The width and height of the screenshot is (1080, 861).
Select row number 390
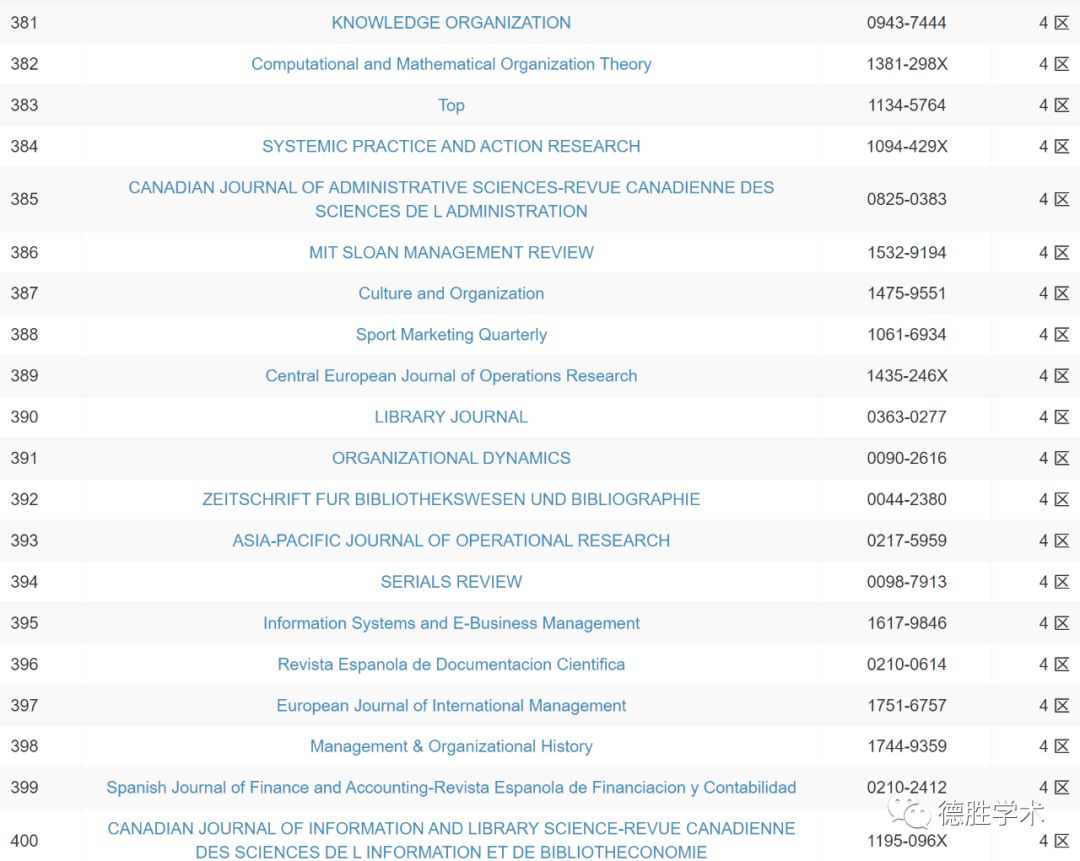(x=24, y=417)
